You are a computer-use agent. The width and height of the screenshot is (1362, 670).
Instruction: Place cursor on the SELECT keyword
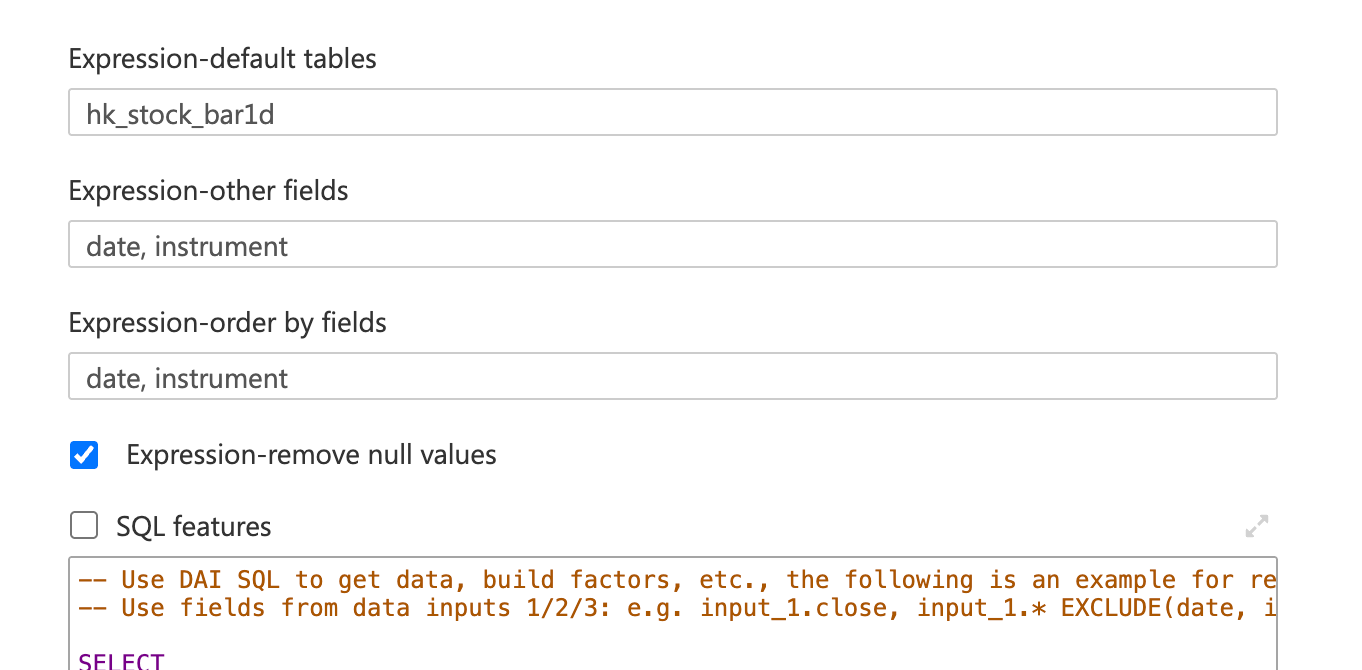(x=120, y=661)
